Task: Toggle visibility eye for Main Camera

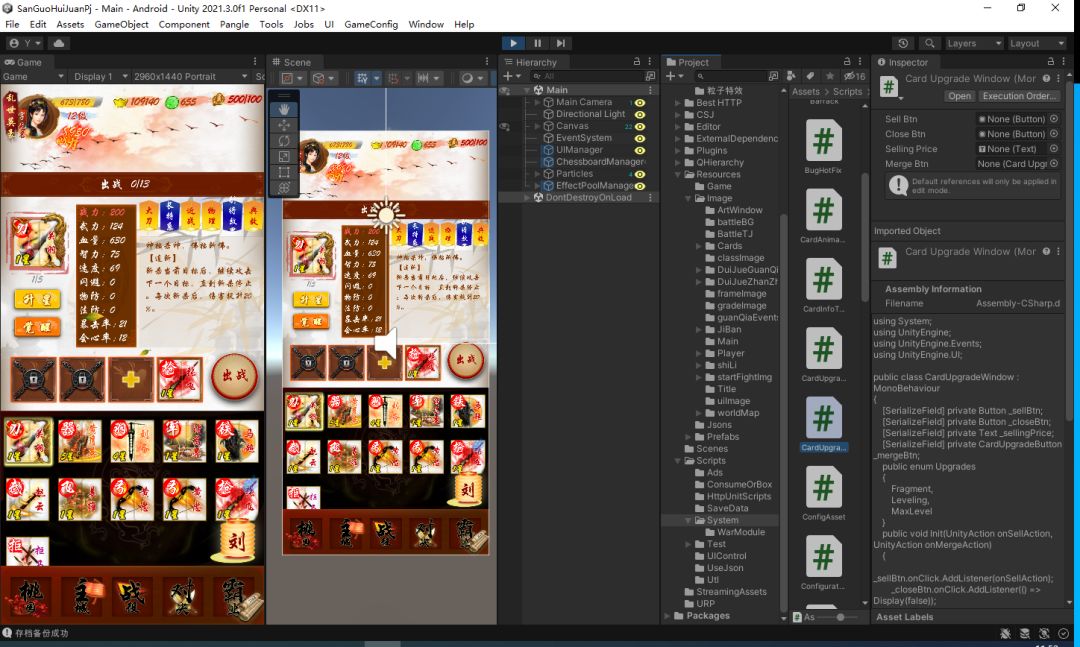Action: coord(640,102)
